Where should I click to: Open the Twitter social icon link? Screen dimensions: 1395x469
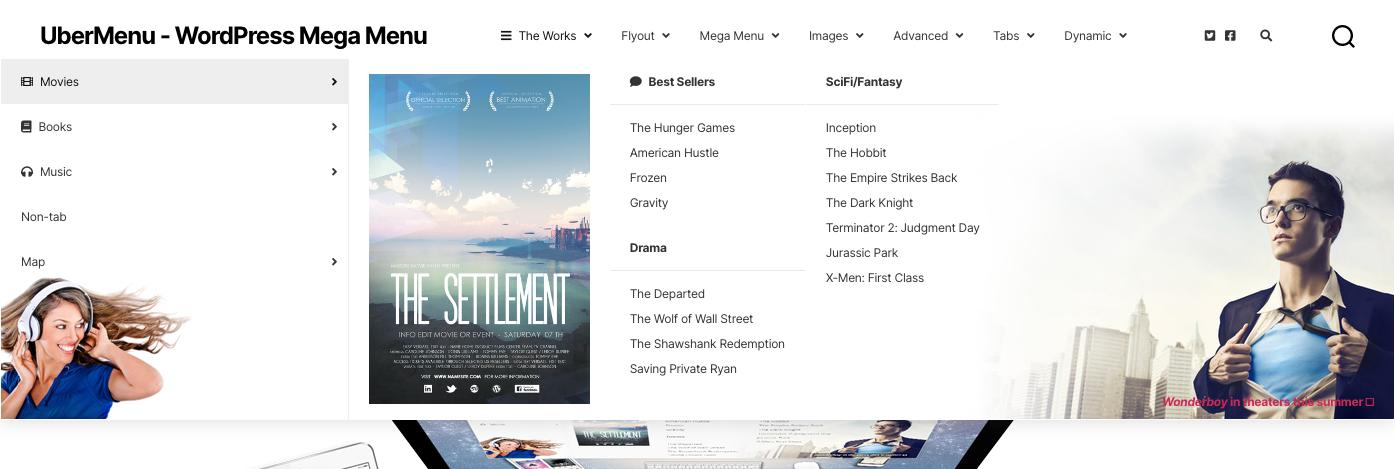pos(1210,36)
